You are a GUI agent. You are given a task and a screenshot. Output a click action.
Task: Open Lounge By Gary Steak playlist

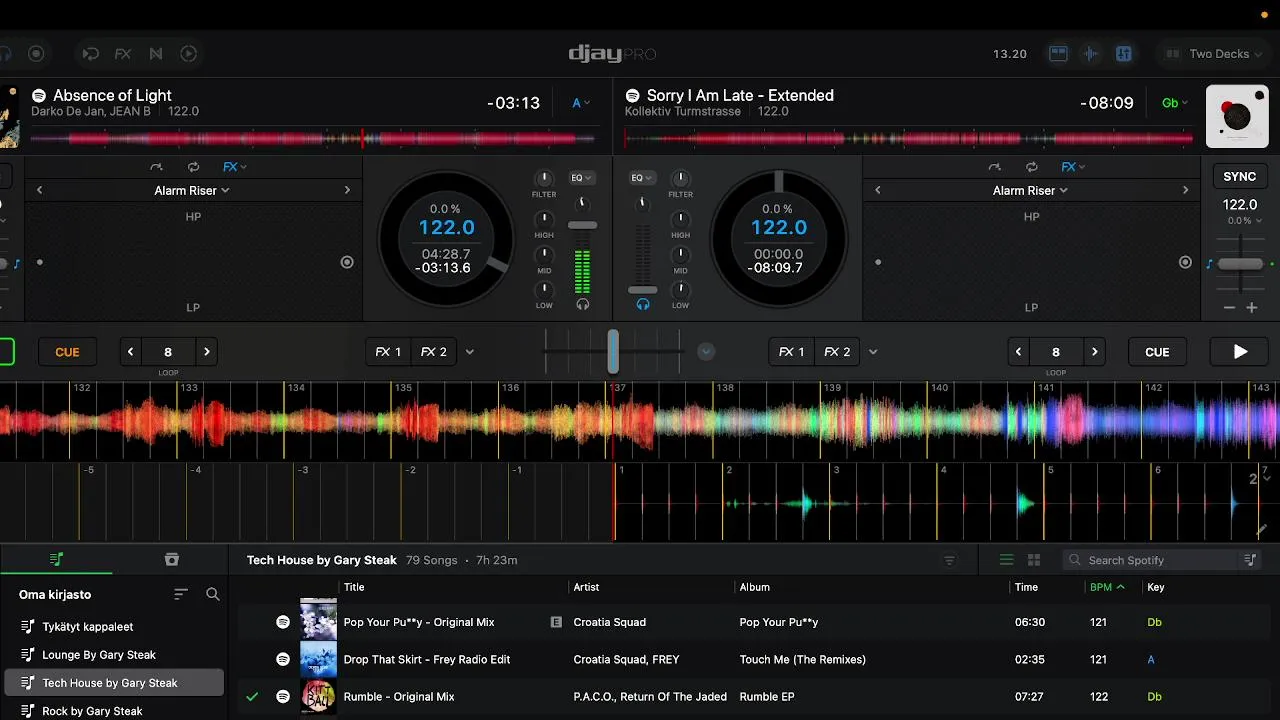click(x=112, y=655)
